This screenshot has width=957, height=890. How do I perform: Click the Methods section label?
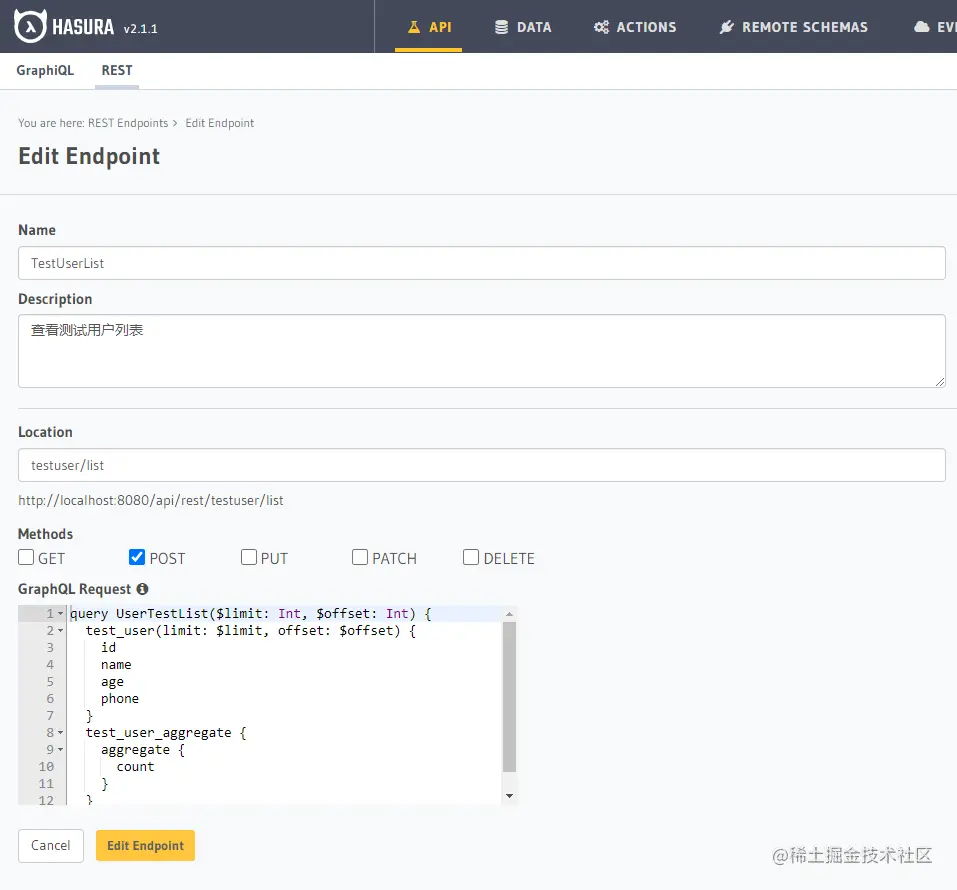45,534
